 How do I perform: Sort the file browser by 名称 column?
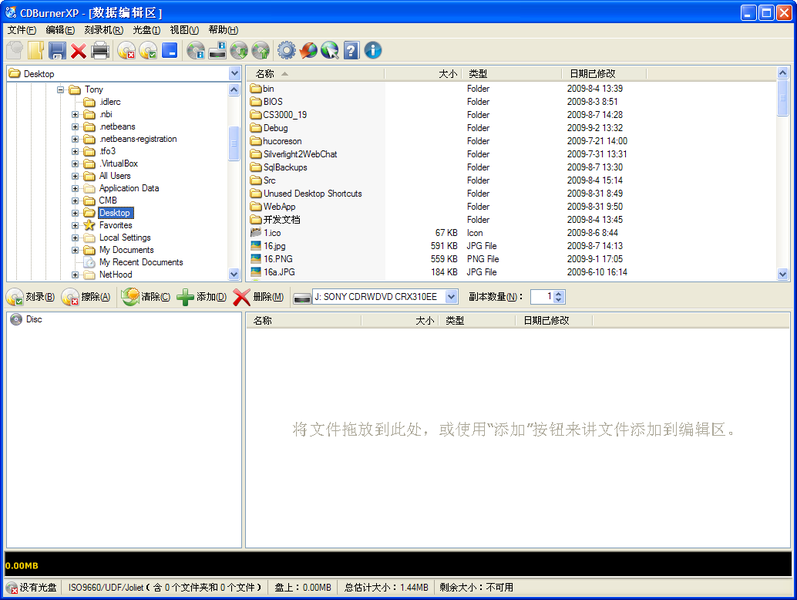click(x=316, y=74)
